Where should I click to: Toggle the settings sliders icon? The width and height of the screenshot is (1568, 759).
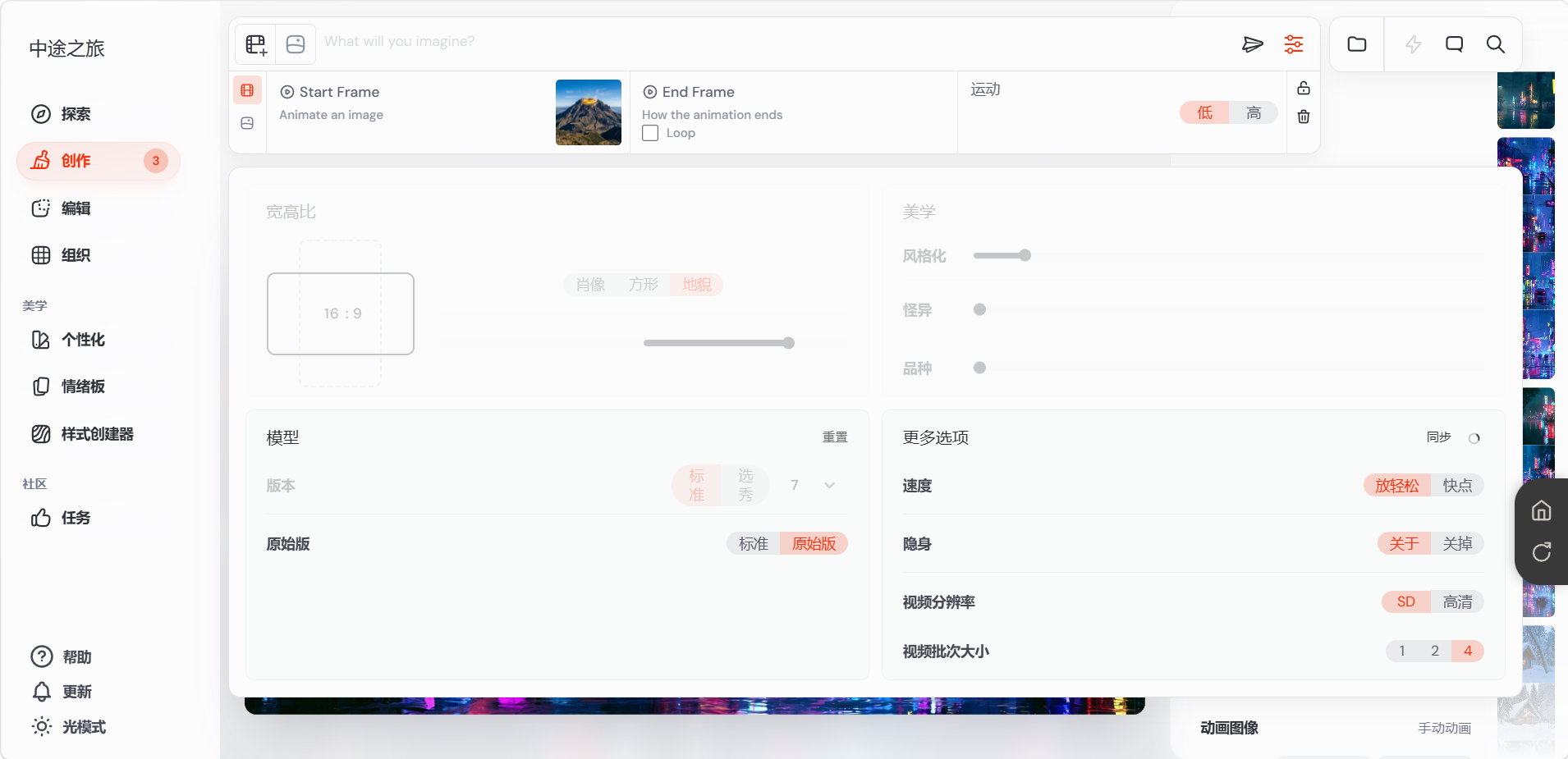(1294, 44)
